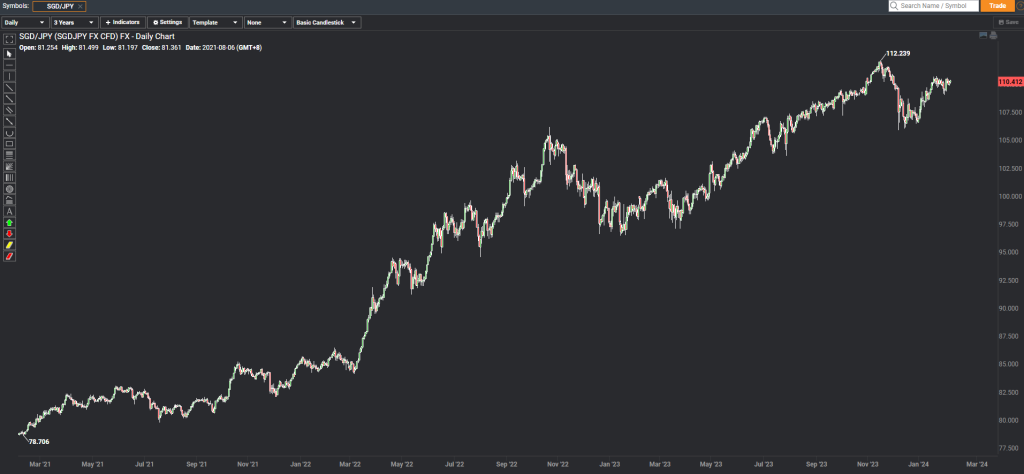Image resolution: width=1024 pixels, height=474 pixels.
Task: Select the horizontal line drawing tool
Action: (x=10, y=65)
